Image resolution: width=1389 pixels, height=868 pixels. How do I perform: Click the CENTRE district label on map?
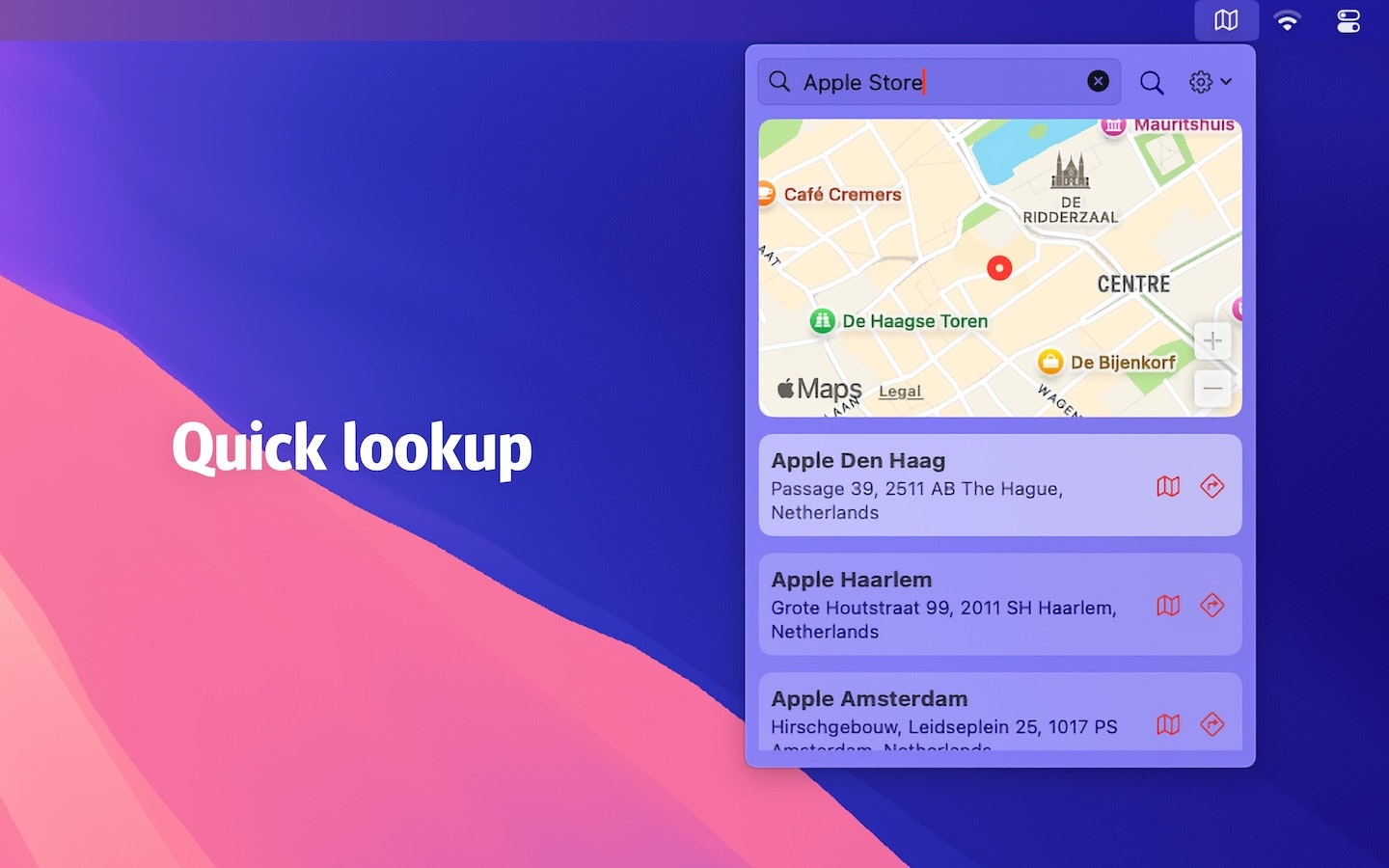tap(1133, 285)
